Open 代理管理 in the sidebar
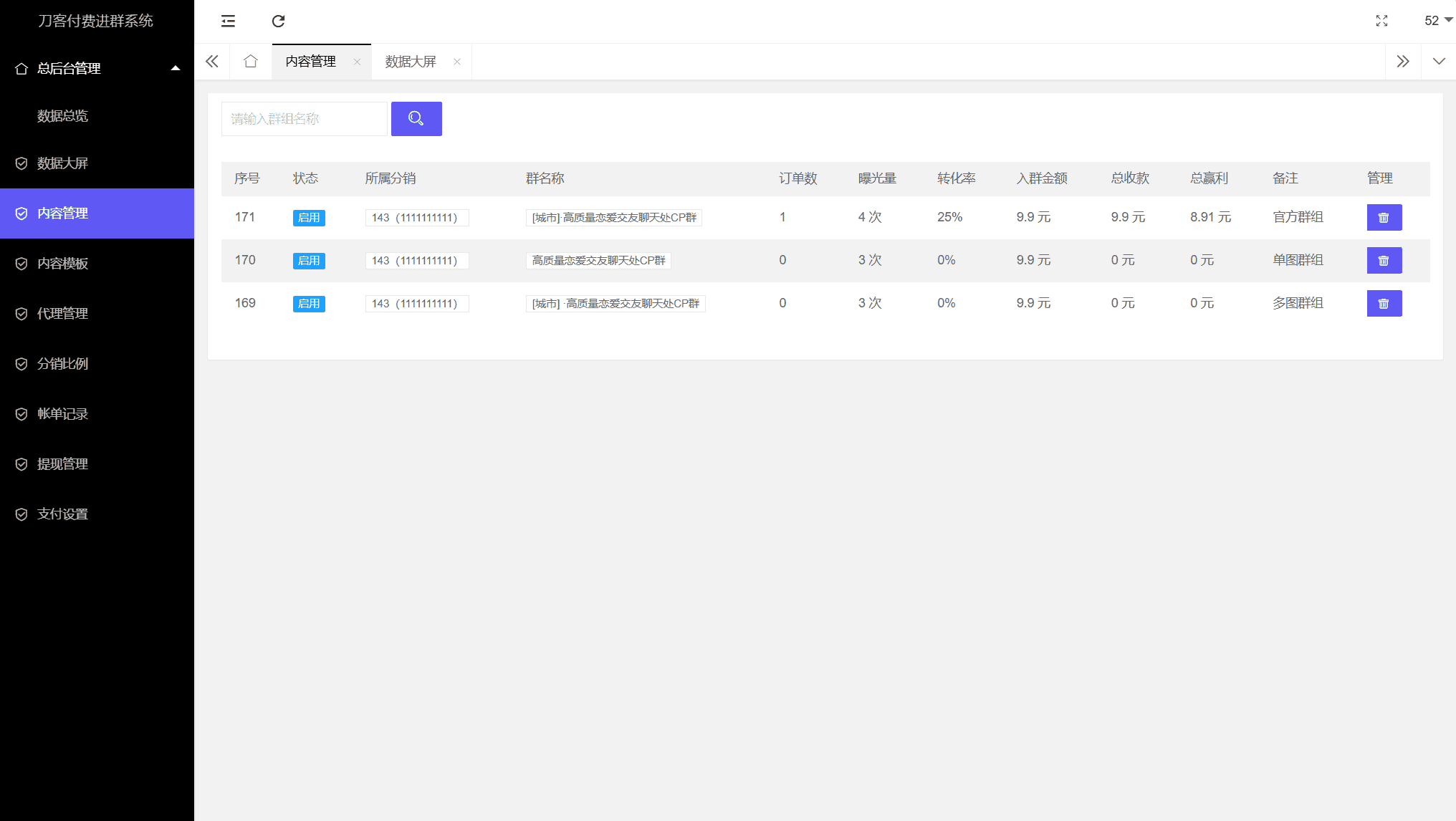1456x821 pixels. pos(62,313)
